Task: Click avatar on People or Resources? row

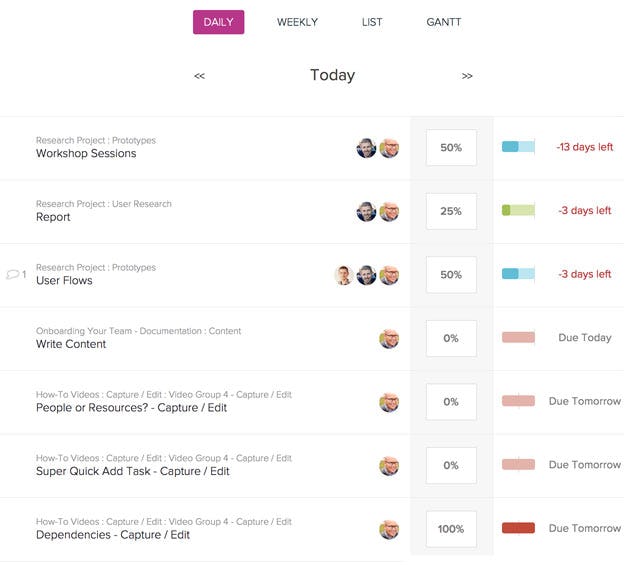Action: tap(389, 402)
